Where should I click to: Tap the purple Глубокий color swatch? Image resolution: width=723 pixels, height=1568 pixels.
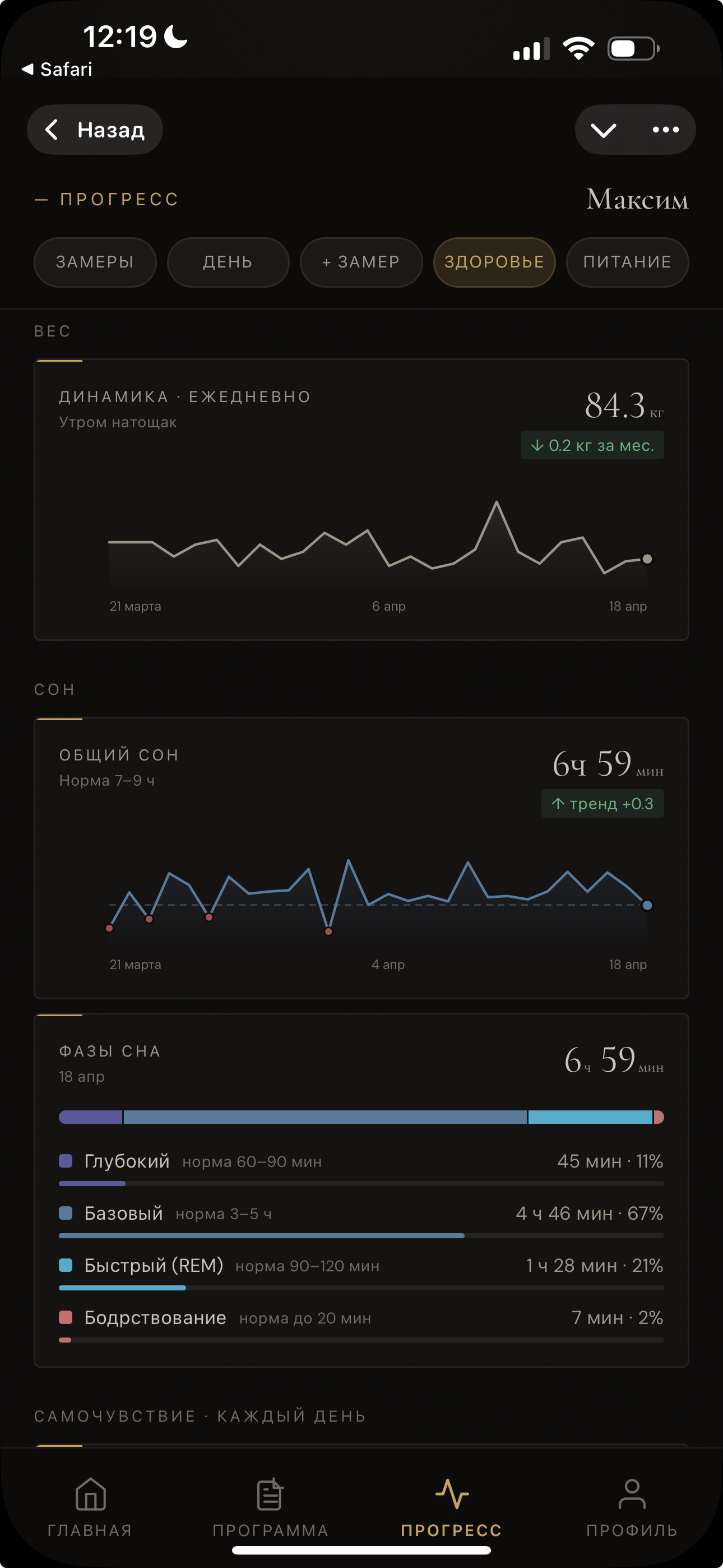pyautogui.click(x=66, y=1161)
